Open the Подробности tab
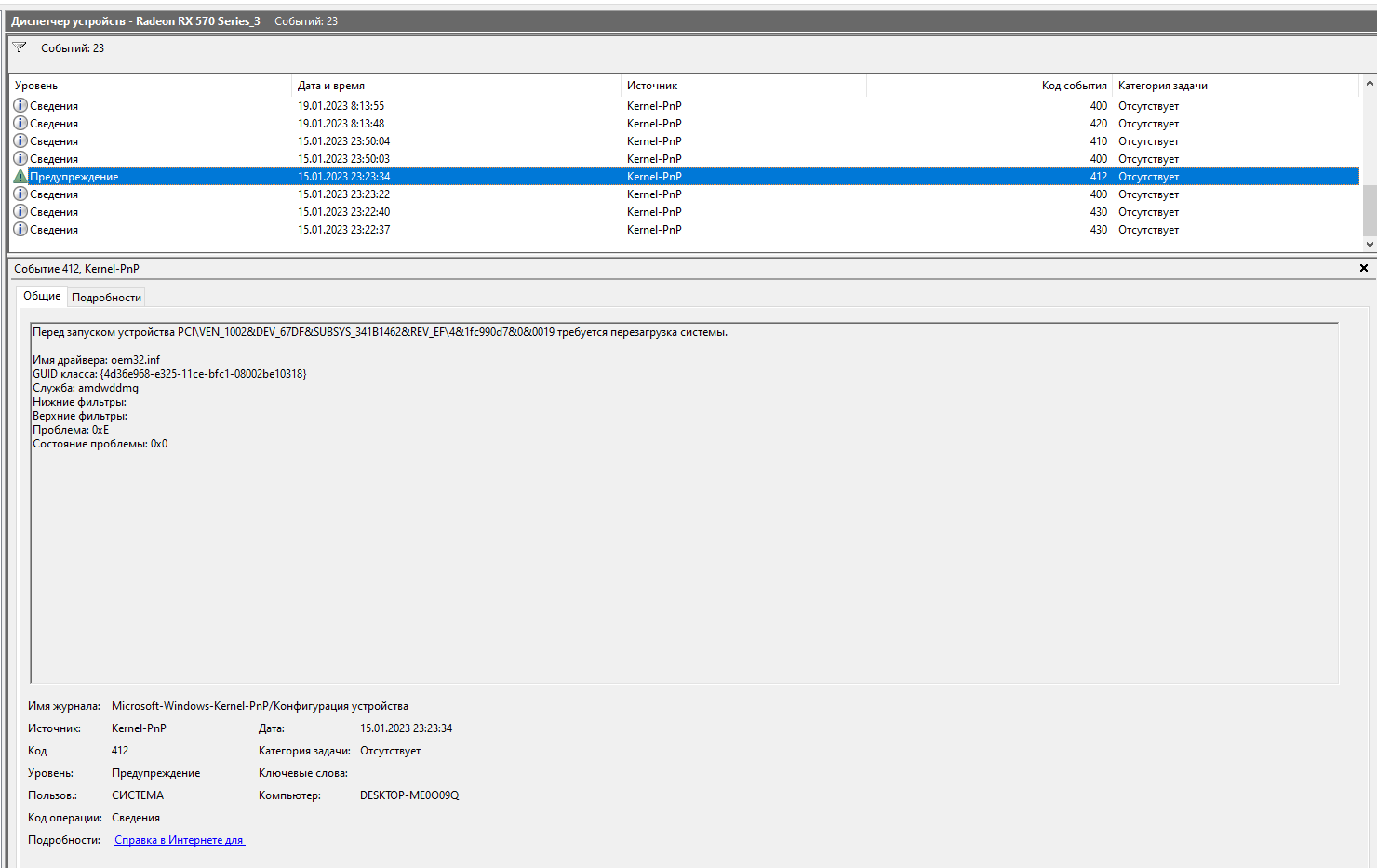Image resolution: width=1377 pixels, height=868 pixels. [x=106, y=298]
